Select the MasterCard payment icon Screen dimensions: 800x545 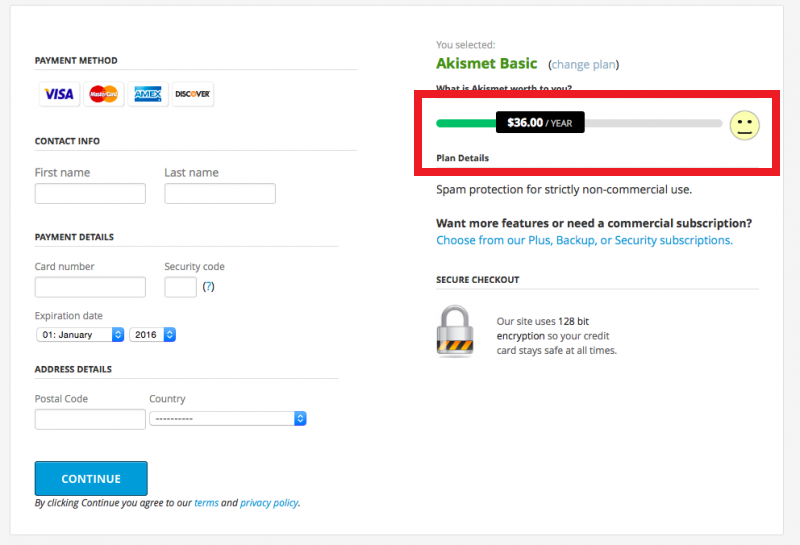[104, 94]
